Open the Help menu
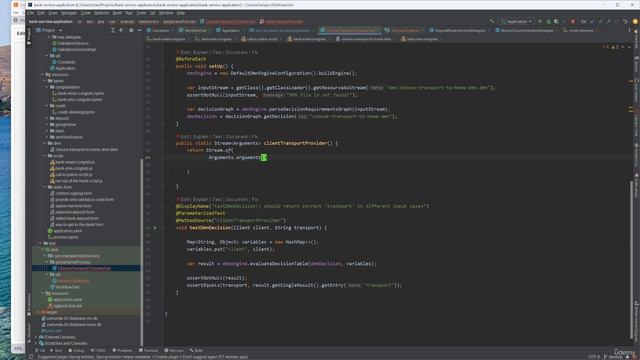Image resolution: width=640 pixels, height=360 pixels. click(181, 13)
